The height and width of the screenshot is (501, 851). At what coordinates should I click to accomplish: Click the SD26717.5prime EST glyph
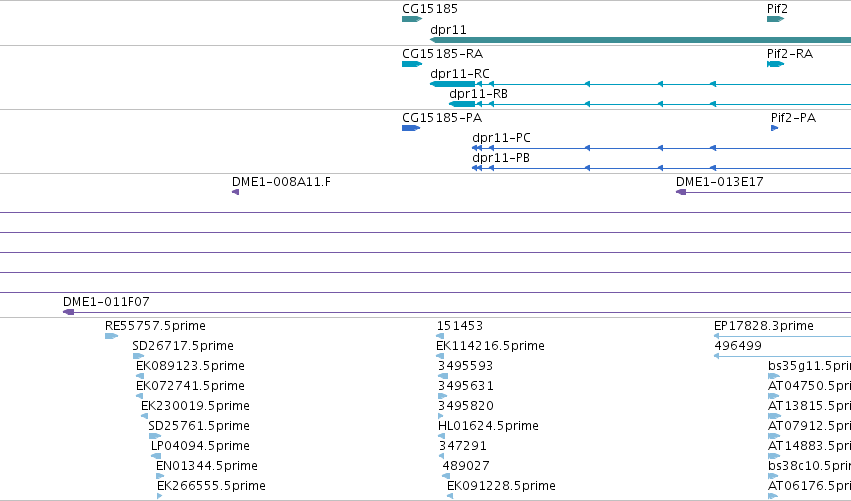click(x=138, y=356)
